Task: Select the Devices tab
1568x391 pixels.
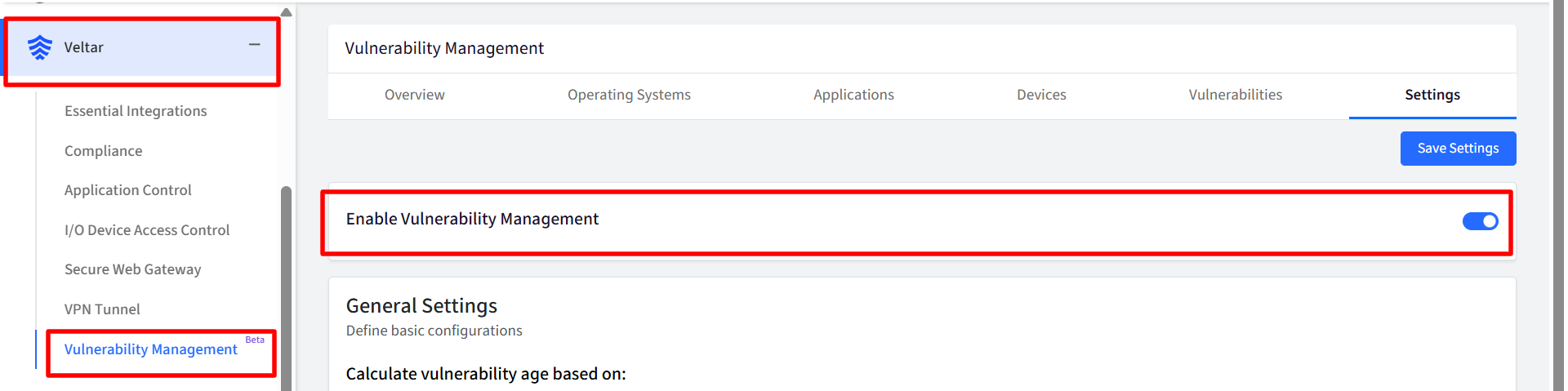Action: [x=1041, y=95]
